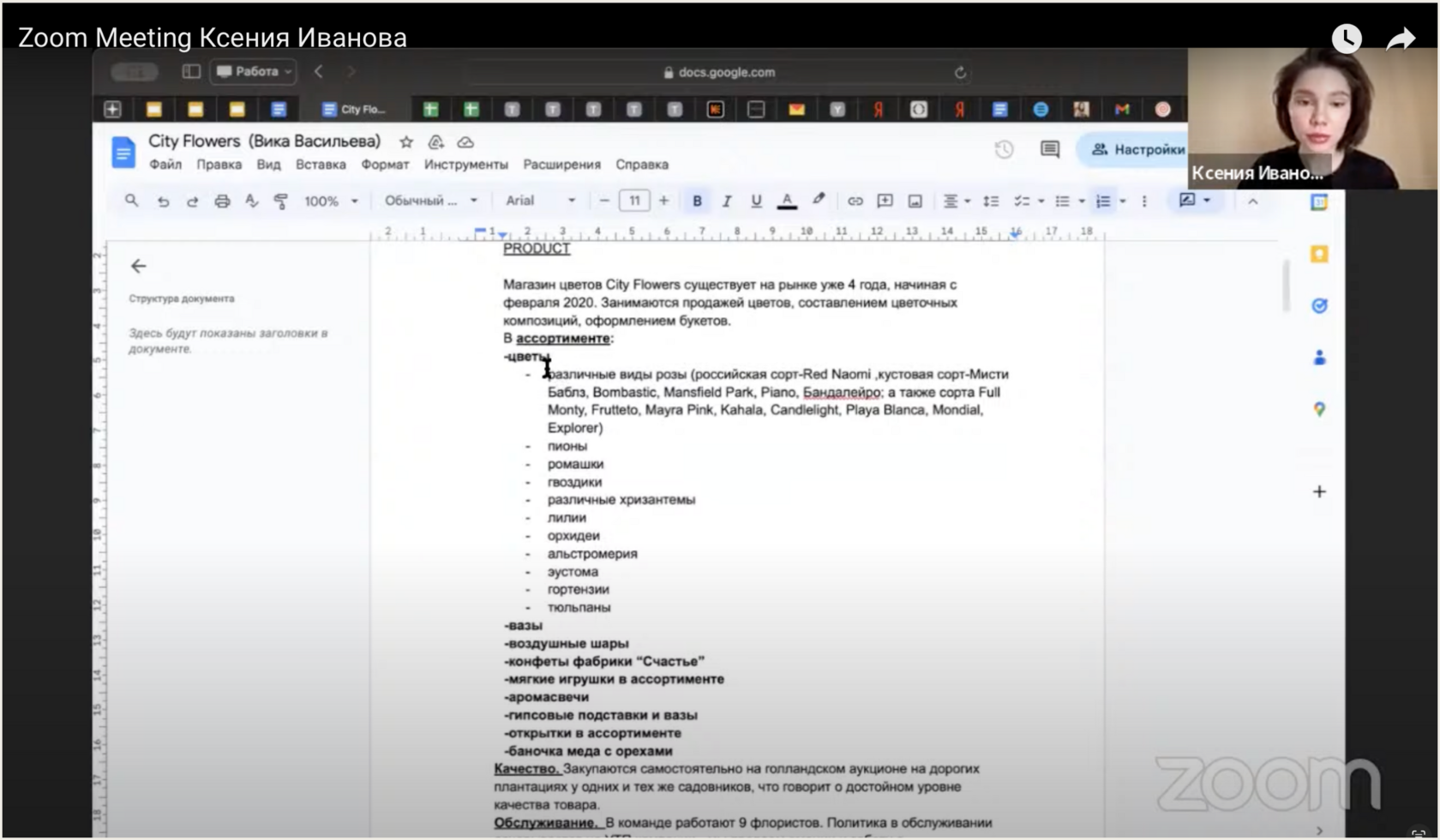Screen dimensions: 1440x840
Task: Open Google Keep in the side panel
Action: pos(1319,255)
